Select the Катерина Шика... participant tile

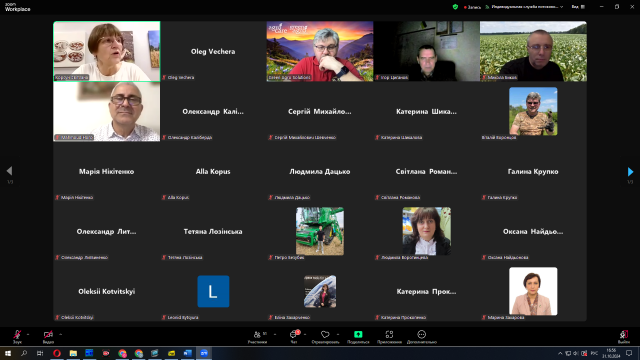(426, 111)
